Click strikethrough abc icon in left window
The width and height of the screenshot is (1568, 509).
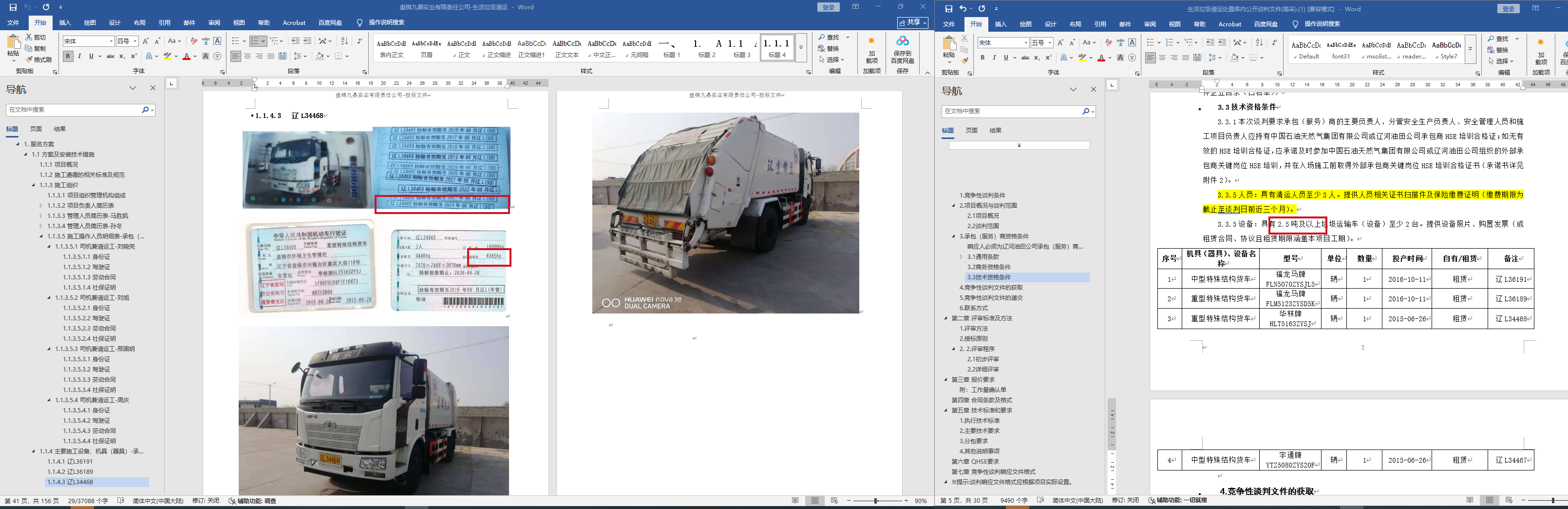110,57
